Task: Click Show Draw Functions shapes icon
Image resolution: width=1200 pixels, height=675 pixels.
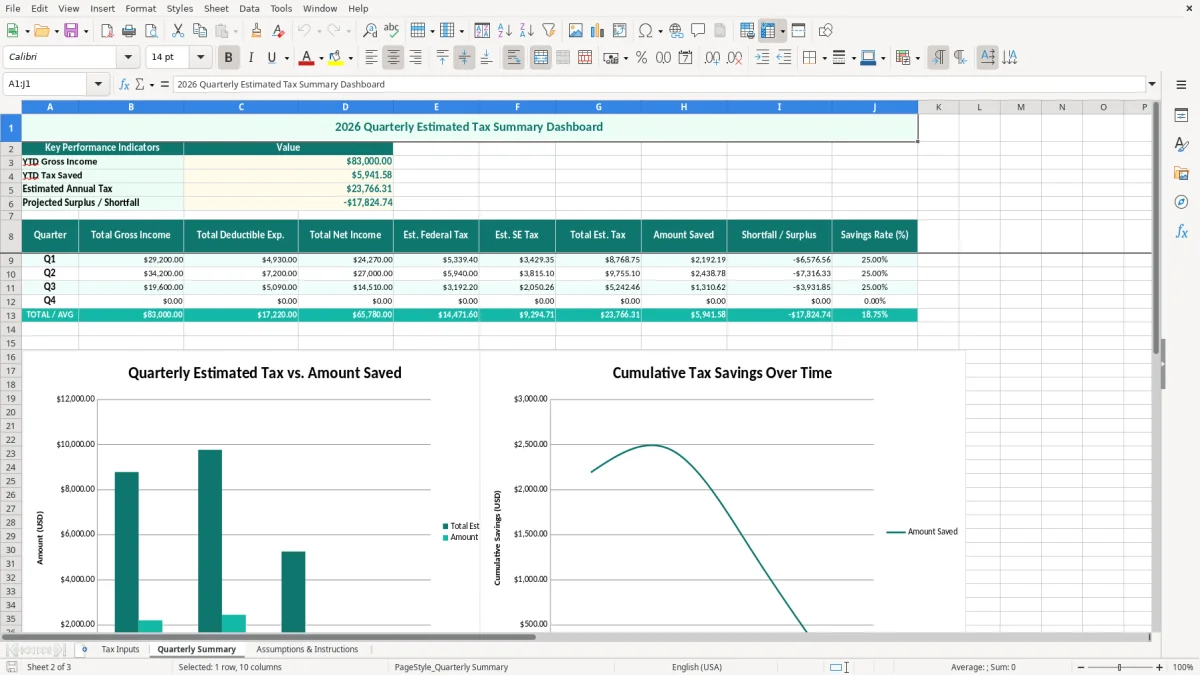Action: point(826,31)
